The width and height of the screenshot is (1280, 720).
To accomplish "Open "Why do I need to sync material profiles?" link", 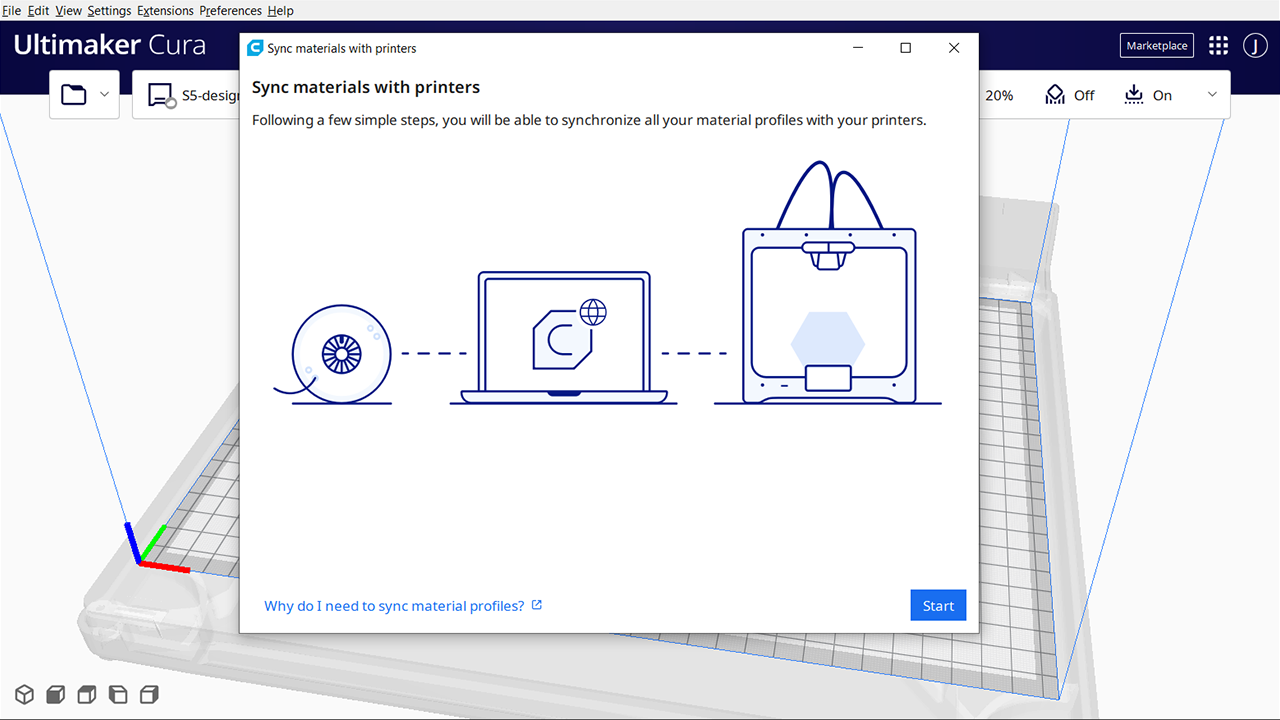I will [394, 606].
